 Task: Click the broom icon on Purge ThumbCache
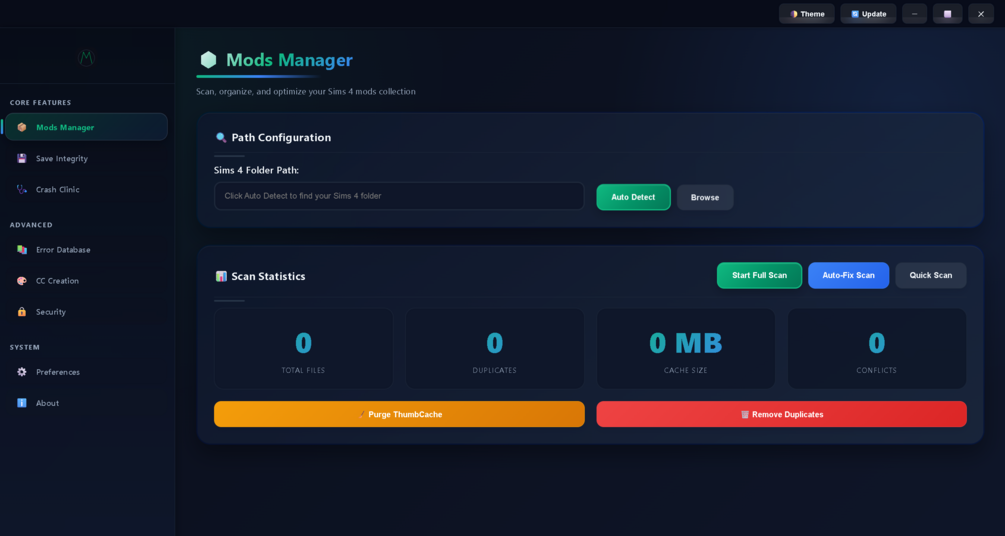click(x=362, y=414)
